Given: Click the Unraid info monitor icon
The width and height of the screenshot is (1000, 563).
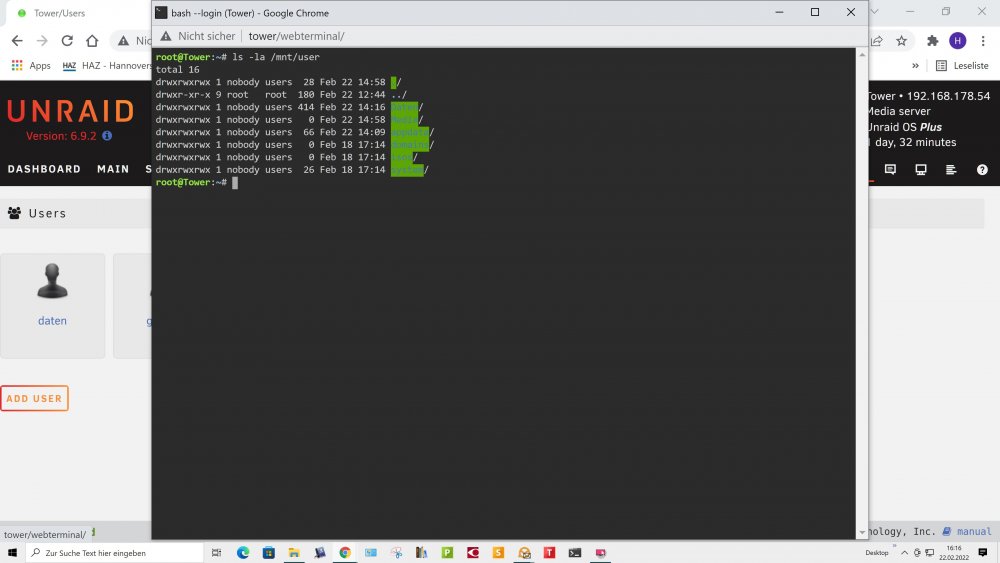Looking at the screenshot, I should pyautogui.click(x=920, y=170).
